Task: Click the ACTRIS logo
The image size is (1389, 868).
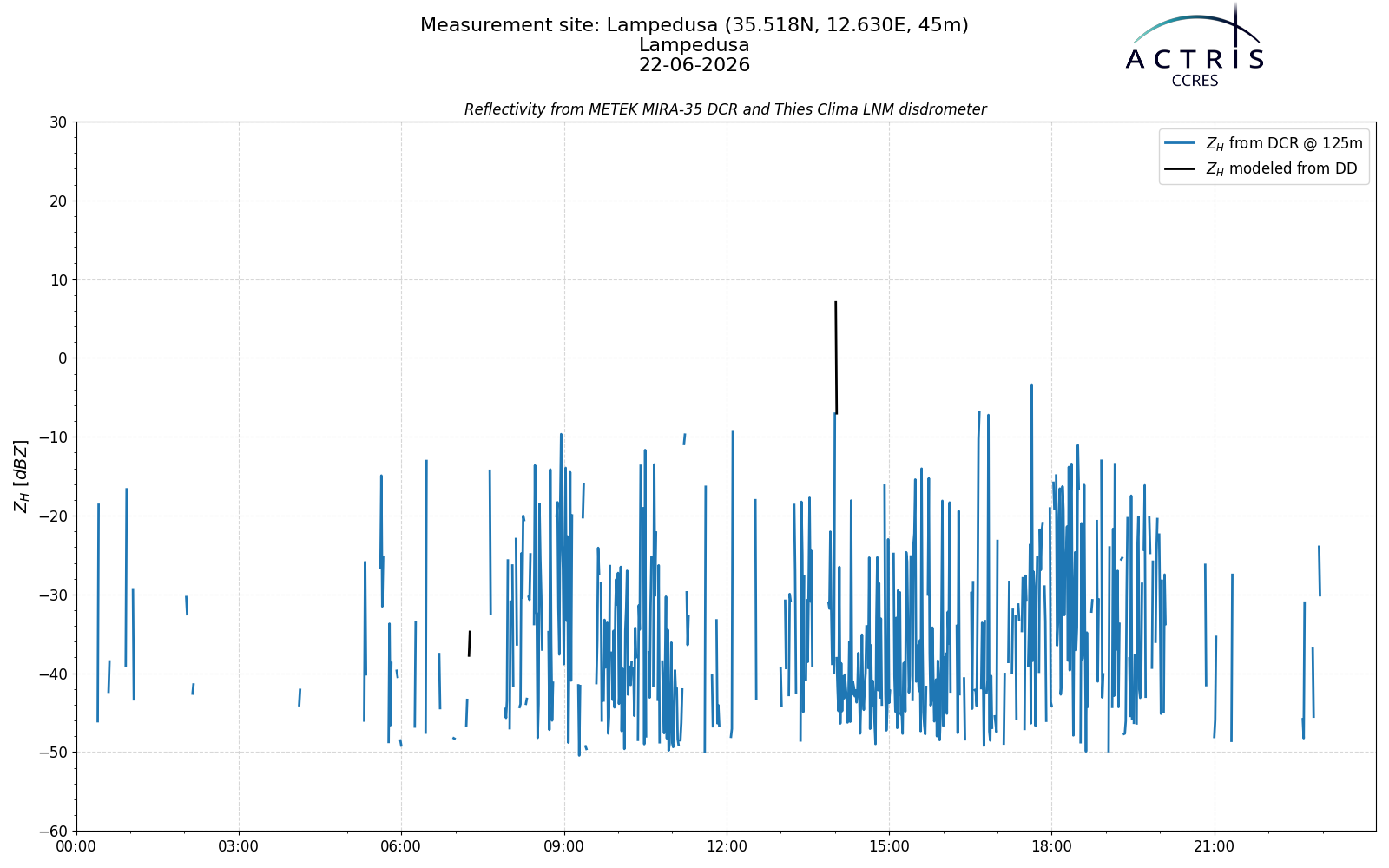Action: coord(1195,43)
